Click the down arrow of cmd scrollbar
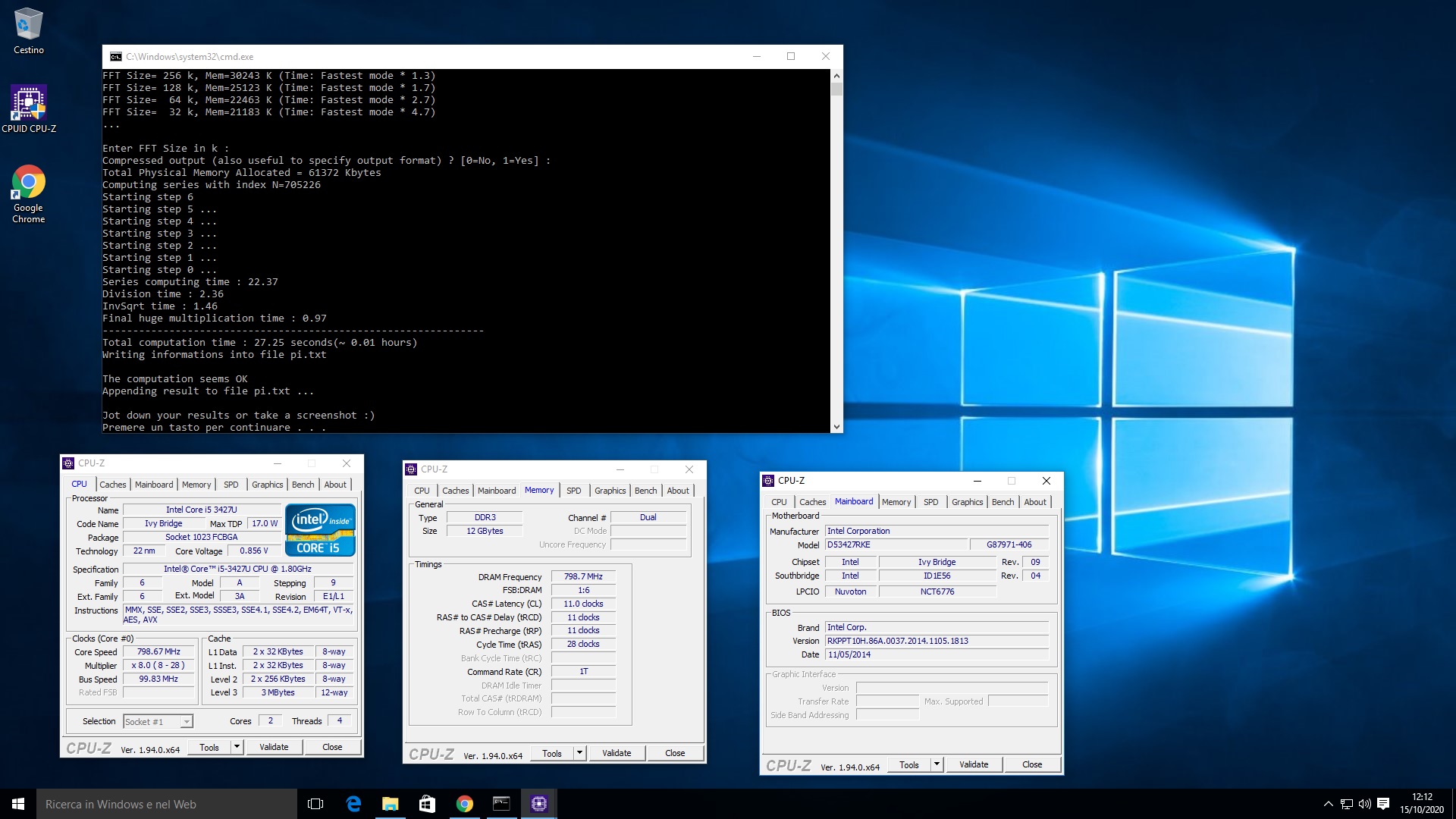 click(x=836, y=427)
